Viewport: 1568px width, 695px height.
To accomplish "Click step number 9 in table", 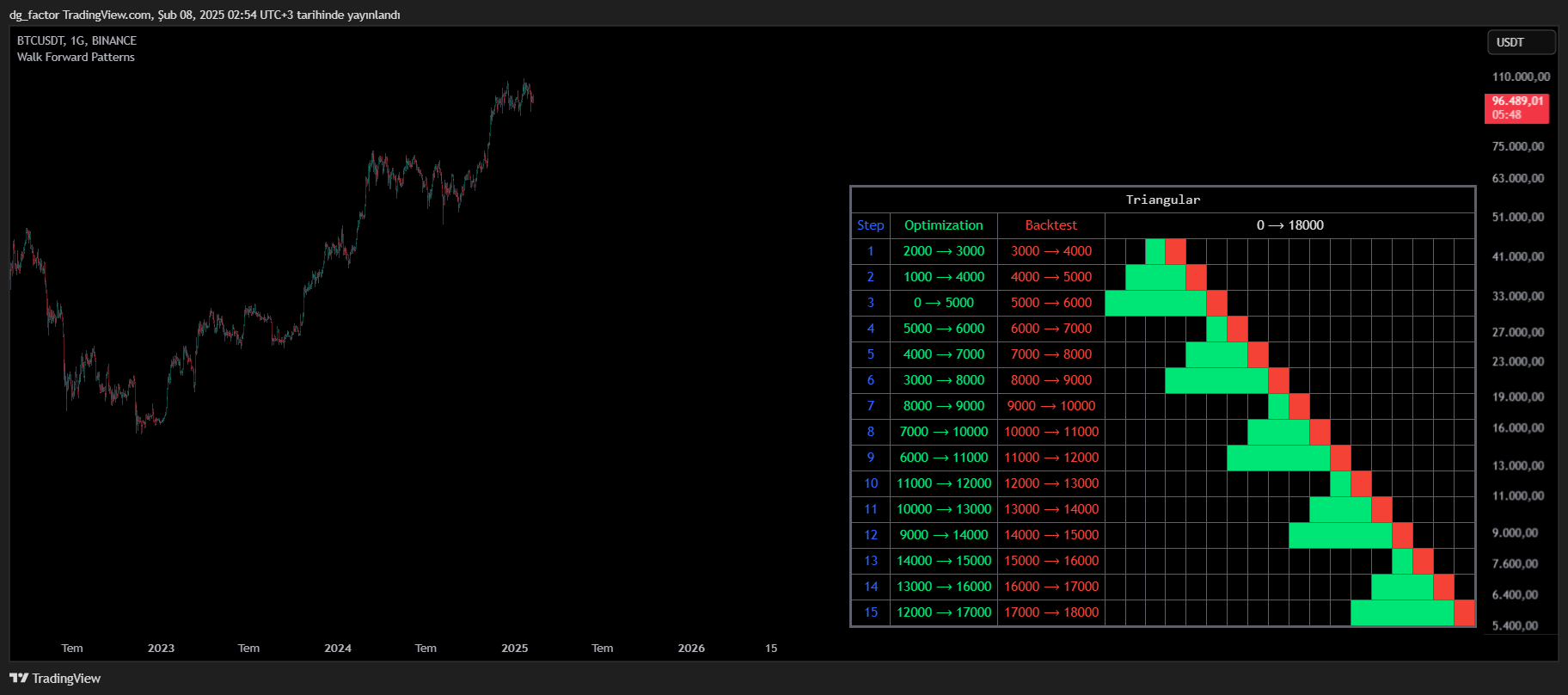I will (871, 458).
